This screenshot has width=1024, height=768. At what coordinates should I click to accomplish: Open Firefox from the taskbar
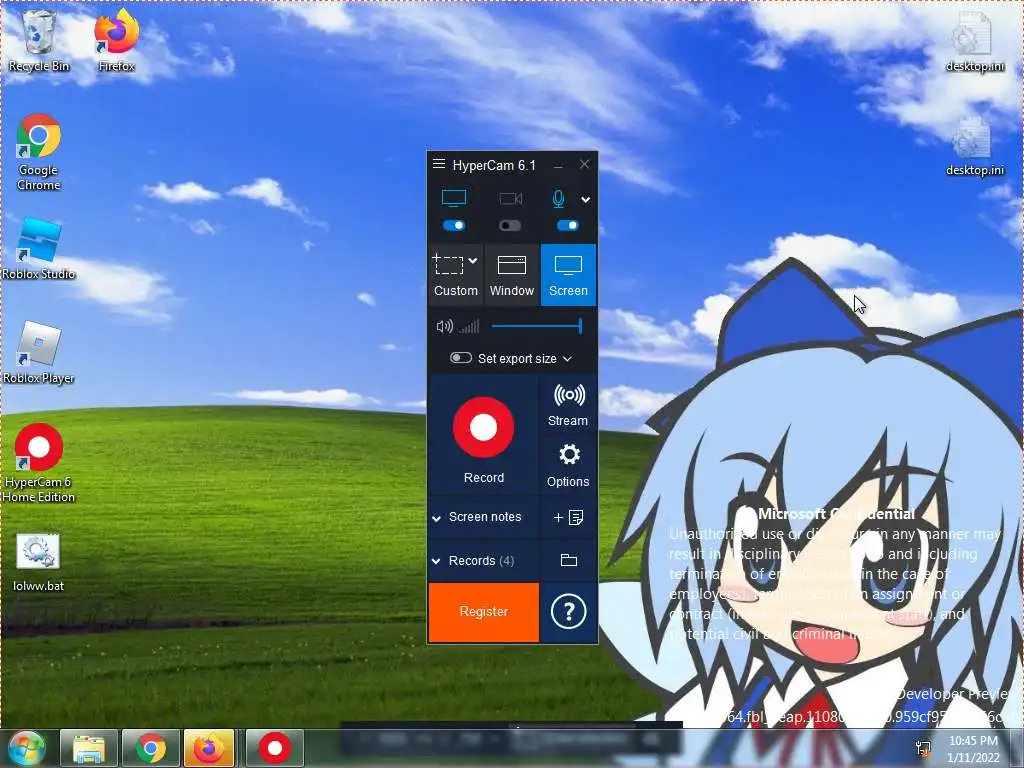tap(209, 748)
